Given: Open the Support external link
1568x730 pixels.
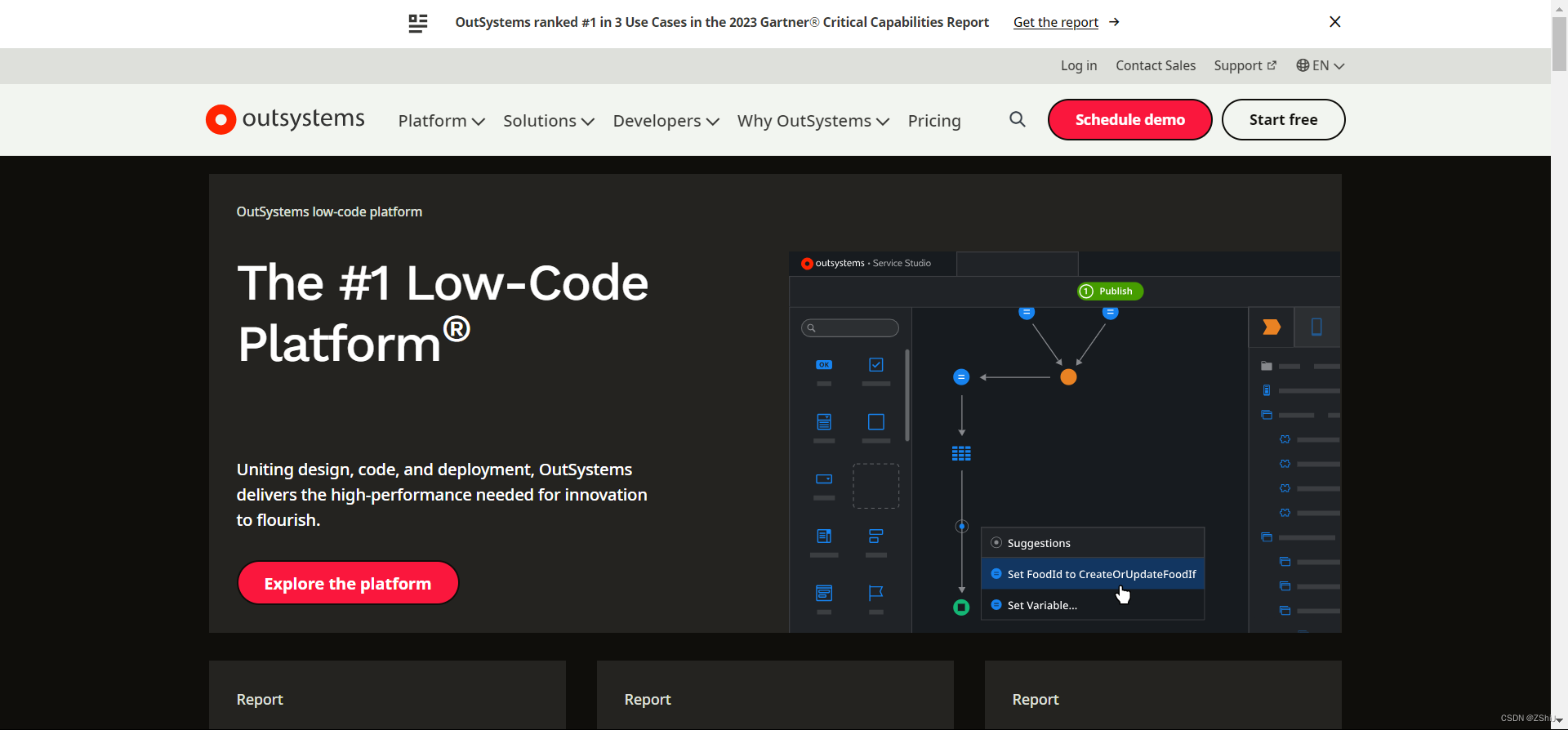Looking at the screenshot, I should tap(1245, 65).
